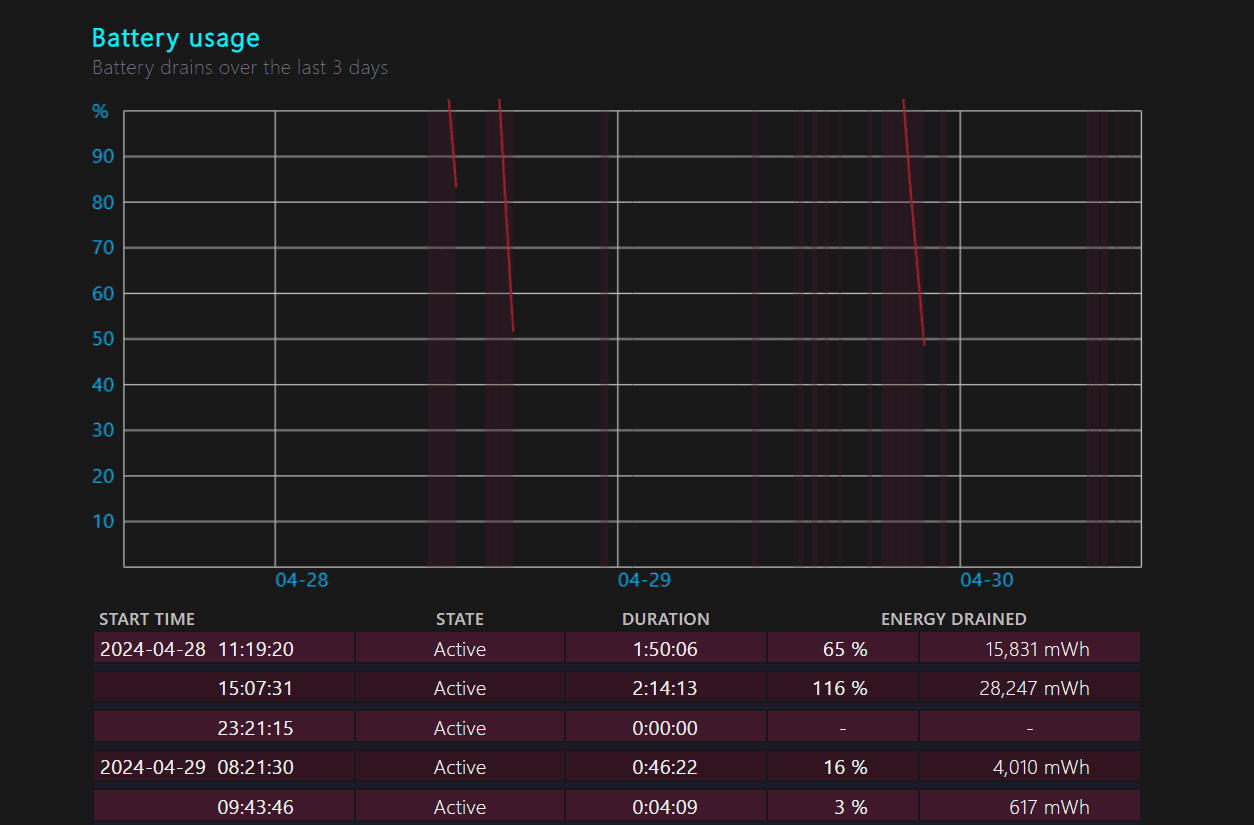Click the 90 label on percentage axis
The height and width of the screenshot is (825, 1254).
[103, 156]
